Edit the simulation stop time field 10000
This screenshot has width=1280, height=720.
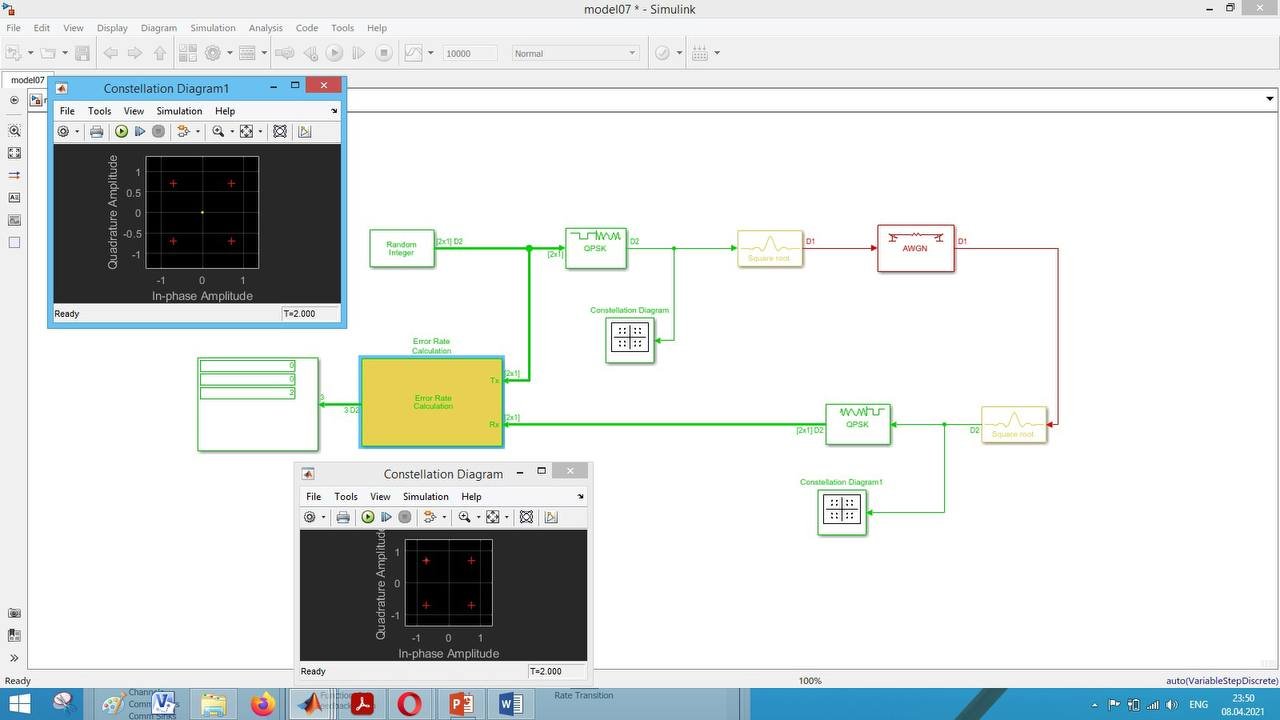click(x=469, y=53)
